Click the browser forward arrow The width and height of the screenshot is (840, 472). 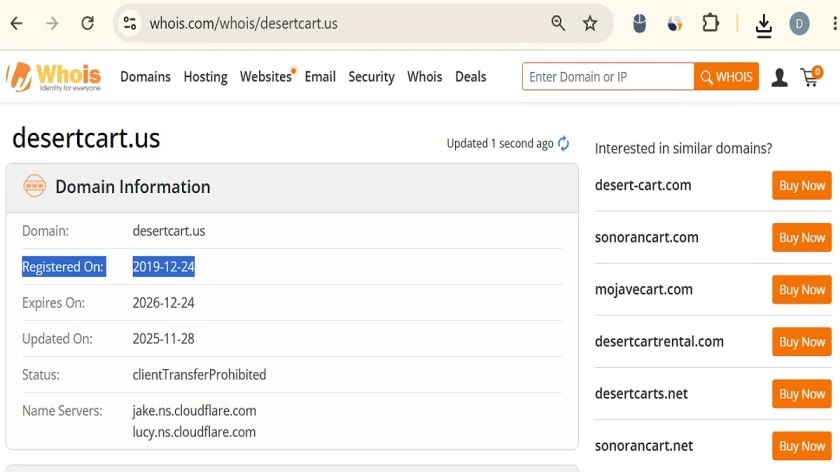52,23
